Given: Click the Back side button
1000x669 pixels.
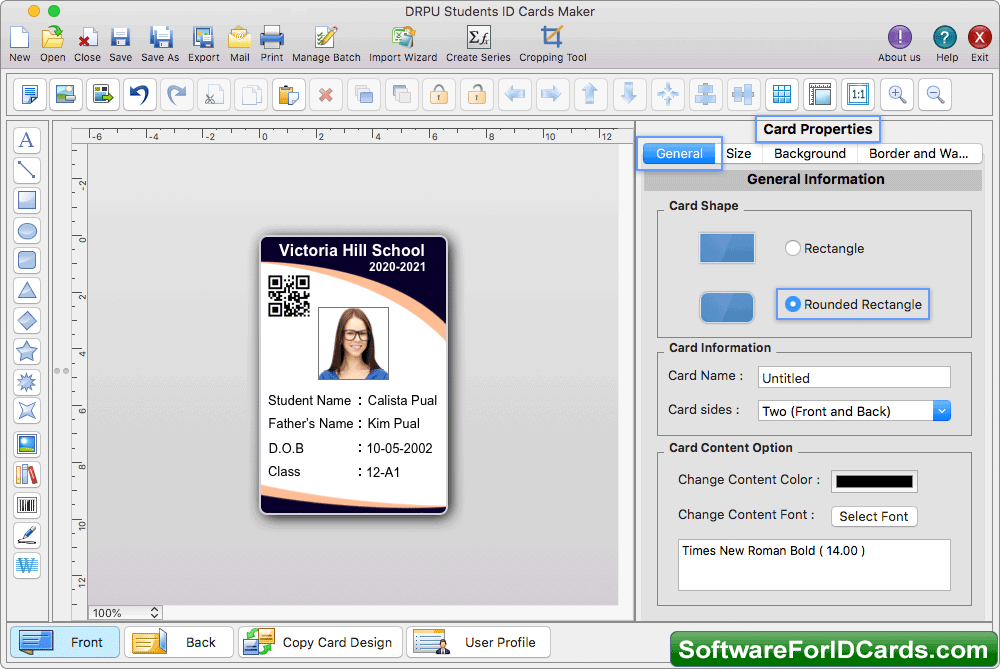Looking at the screenshot, I should [x=179, y=642].
